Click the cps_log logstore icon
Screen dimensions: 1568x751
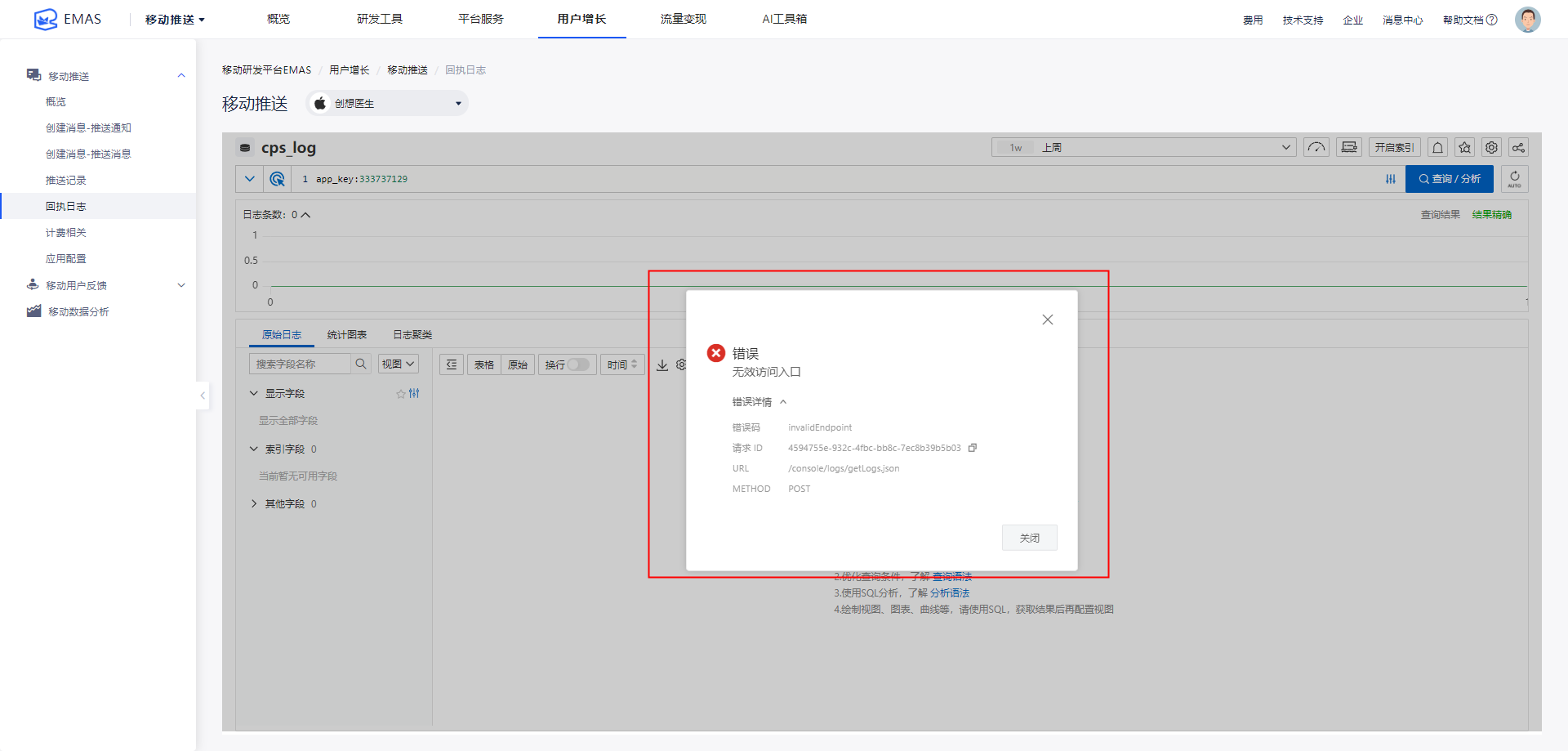pyautogui.click(x=245, y=148)
